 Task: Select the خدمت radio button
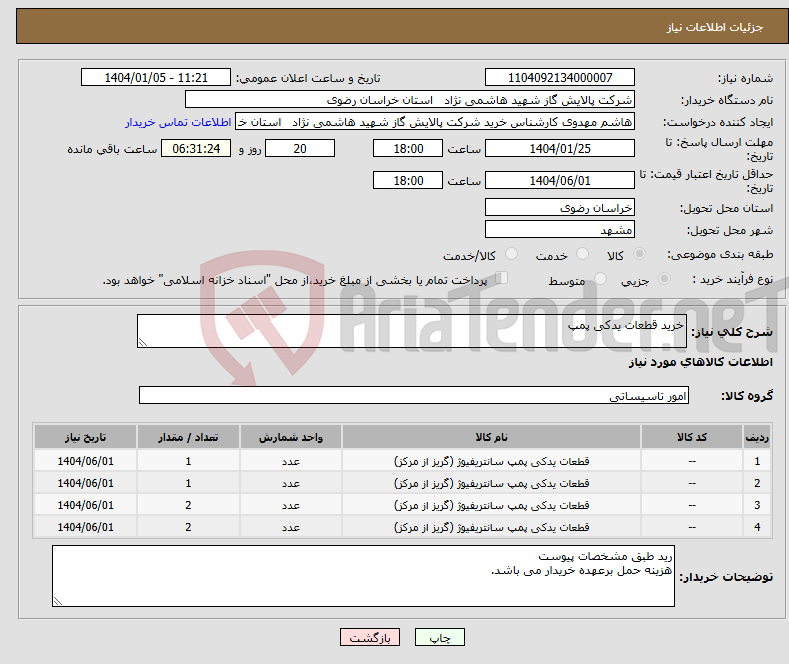click(x=582, y=254)
